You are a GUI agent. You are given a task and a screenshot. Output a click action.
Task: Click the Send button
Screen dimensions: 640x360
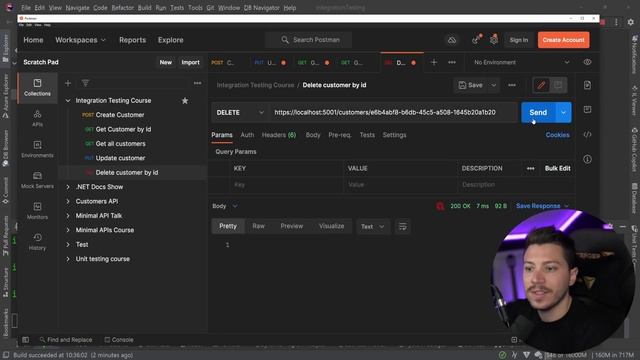(538, 112)
